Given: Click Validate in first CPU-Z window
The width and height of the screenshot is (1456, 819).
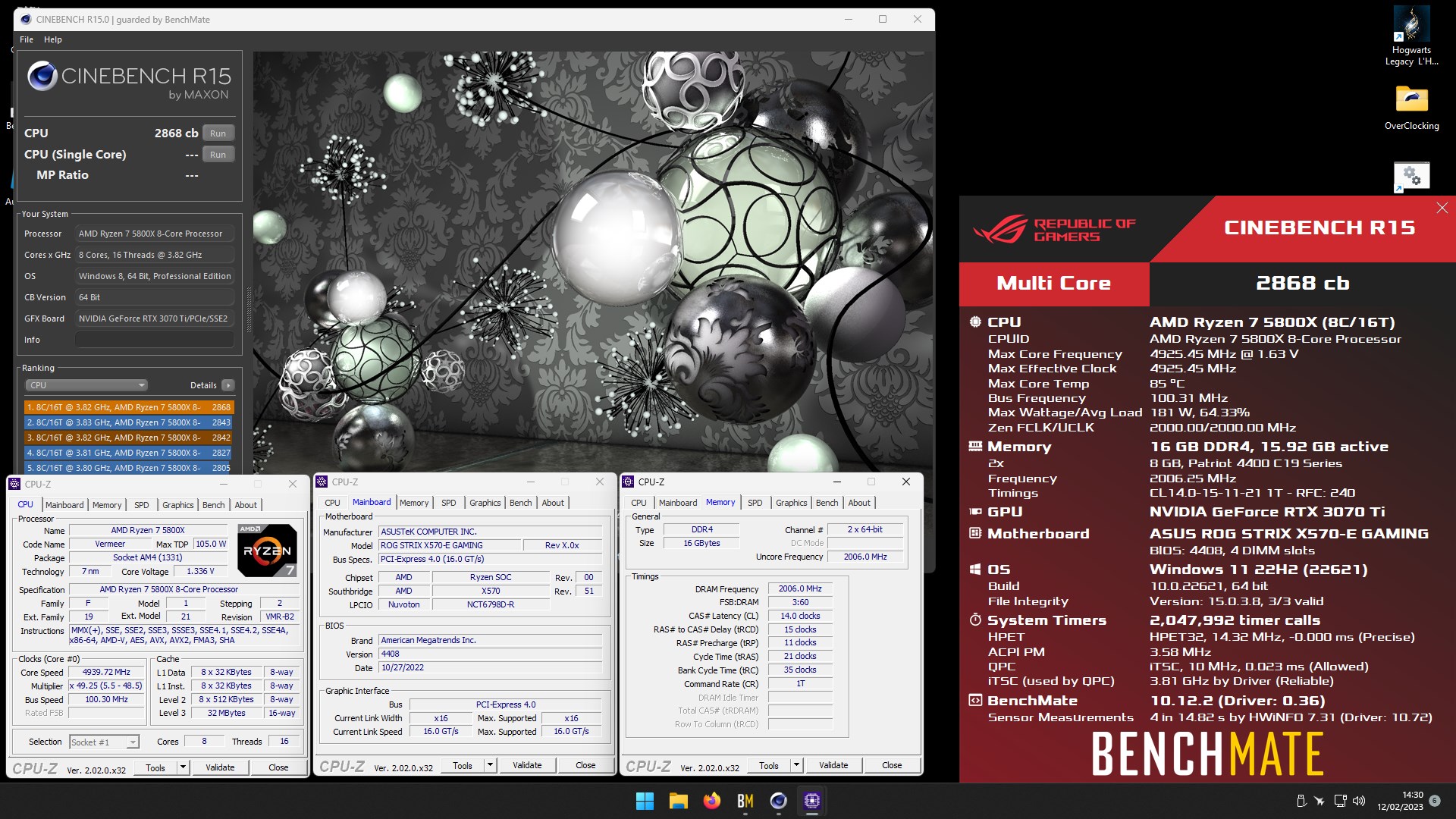Looking at the screenshot, I should (220, 767).
